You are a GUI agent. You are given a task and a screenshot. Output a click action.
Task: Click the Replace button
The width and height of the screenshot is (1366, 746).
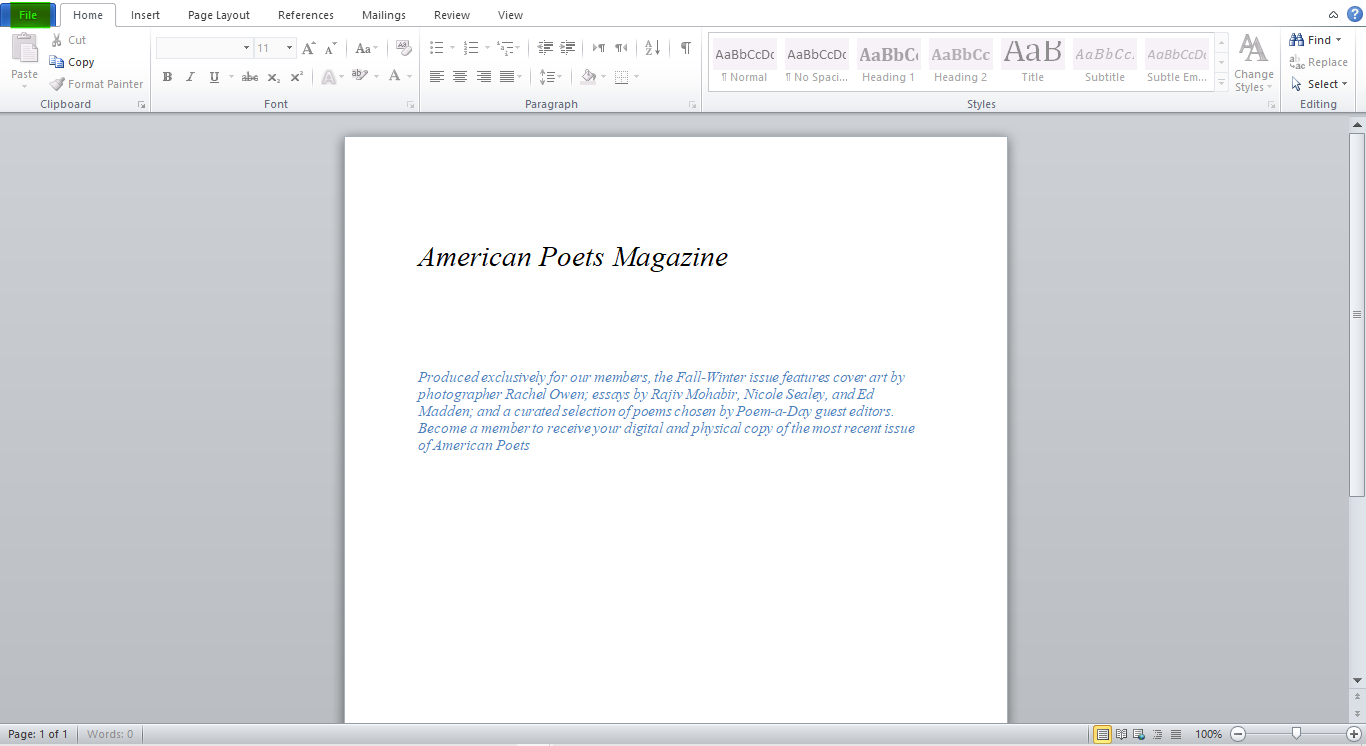click(1319, 62)
